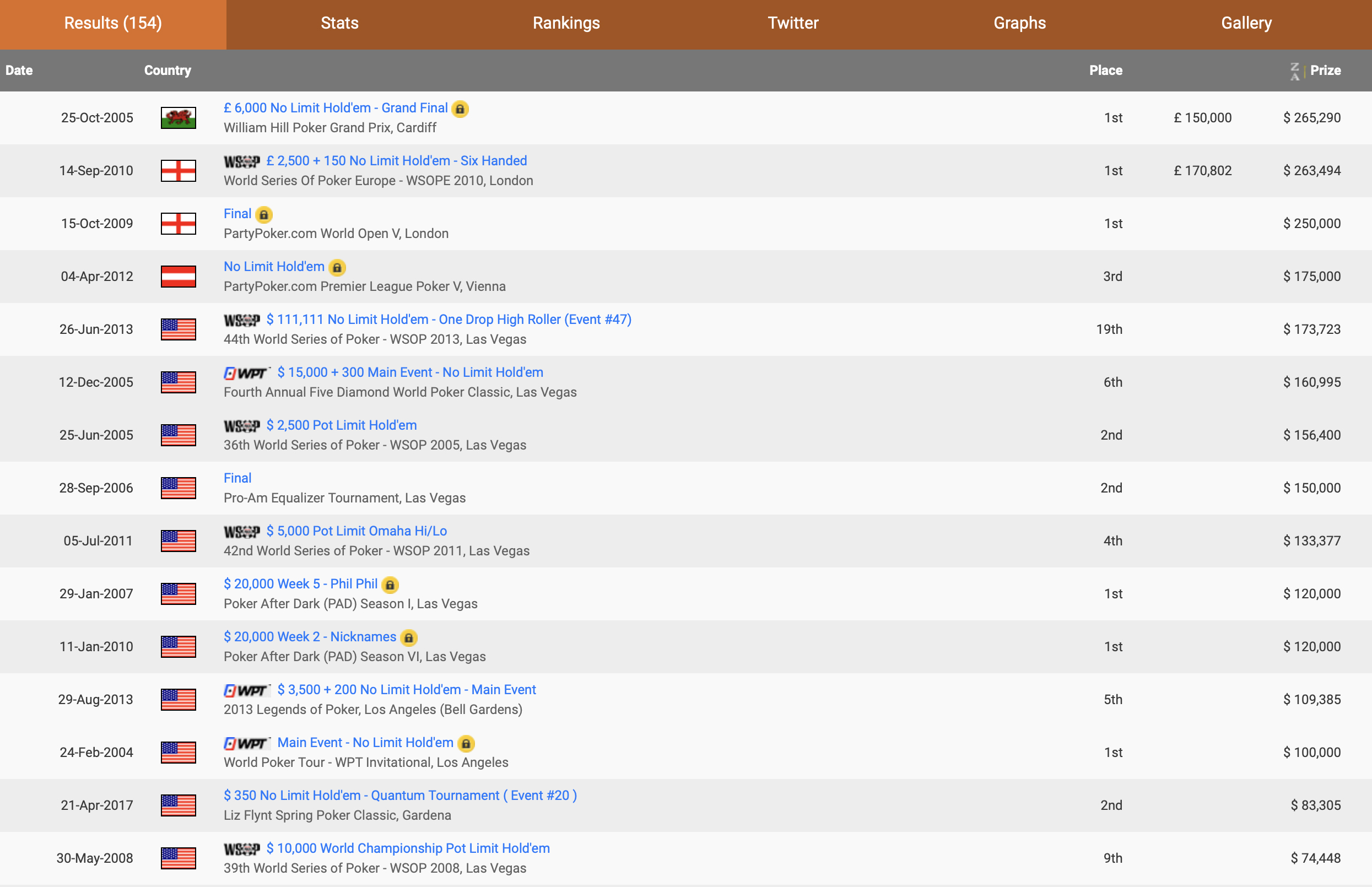Screen dimensions: 1372x887
Task: Click the US flag for 24-Feb-2004 row
Action: [x=178, y=753]
